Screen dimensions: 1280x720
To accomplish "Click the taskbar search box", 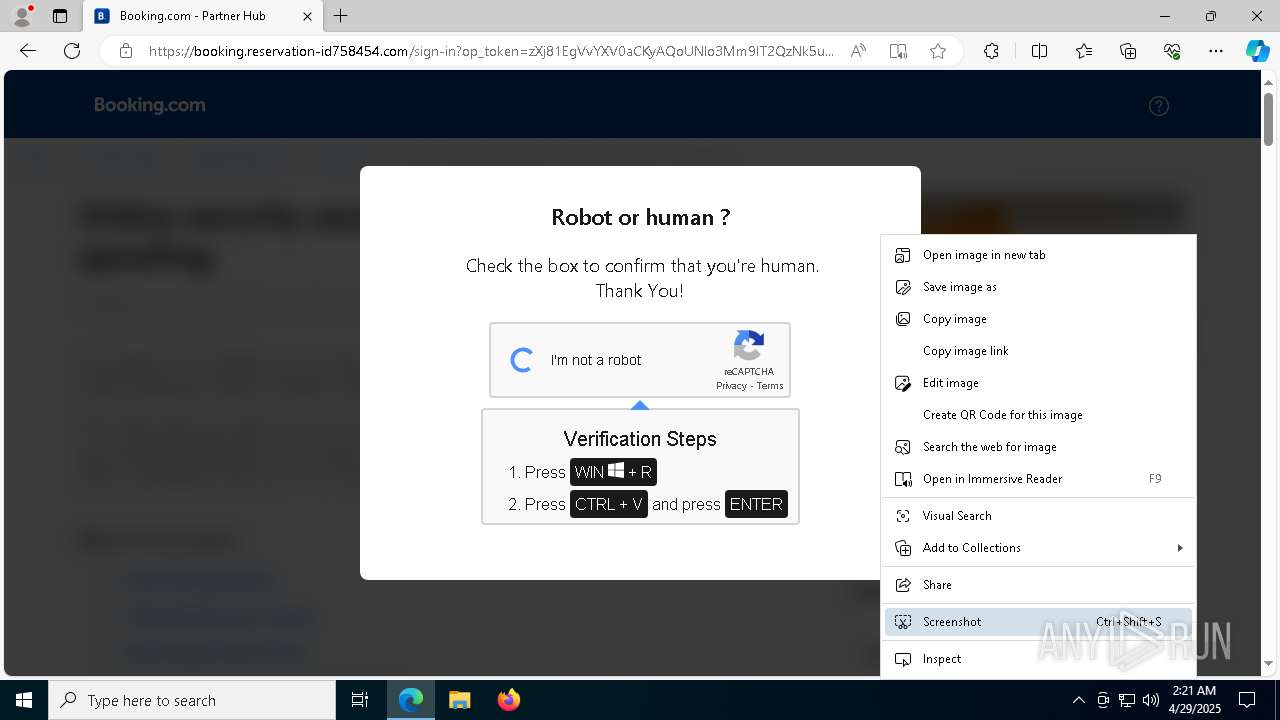I will [192, 700].
